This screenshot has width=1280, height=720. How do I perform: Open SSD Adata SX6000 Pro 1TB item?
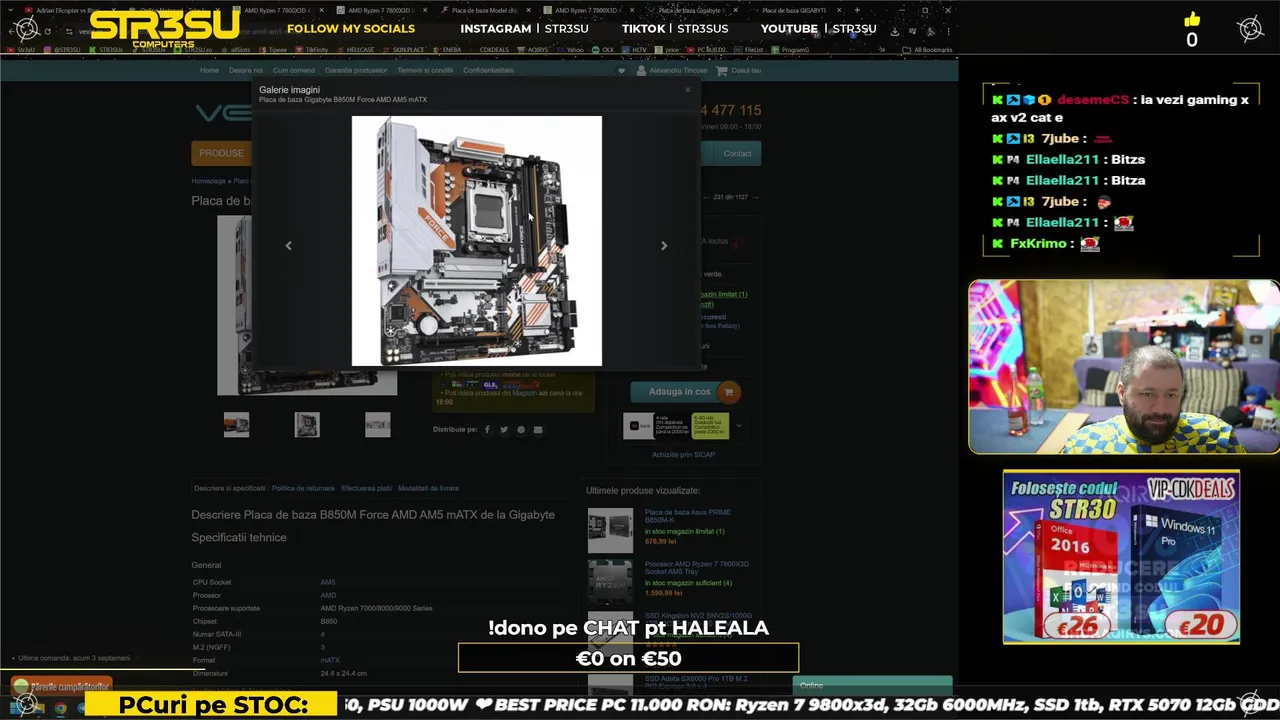pyautogui.click(x=696, y=682)
